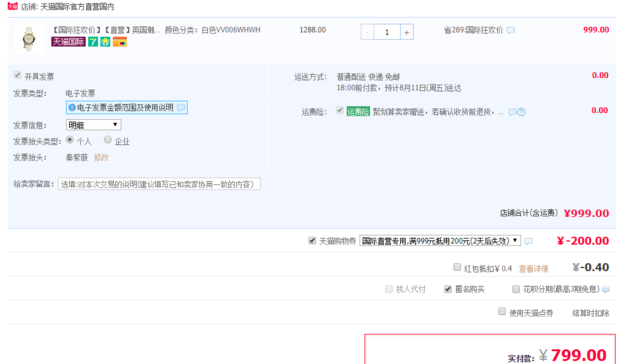Click the unit price 1288.00
Image resolution: width=627 pixels, height=364 pixels.
tap(313, 30)
